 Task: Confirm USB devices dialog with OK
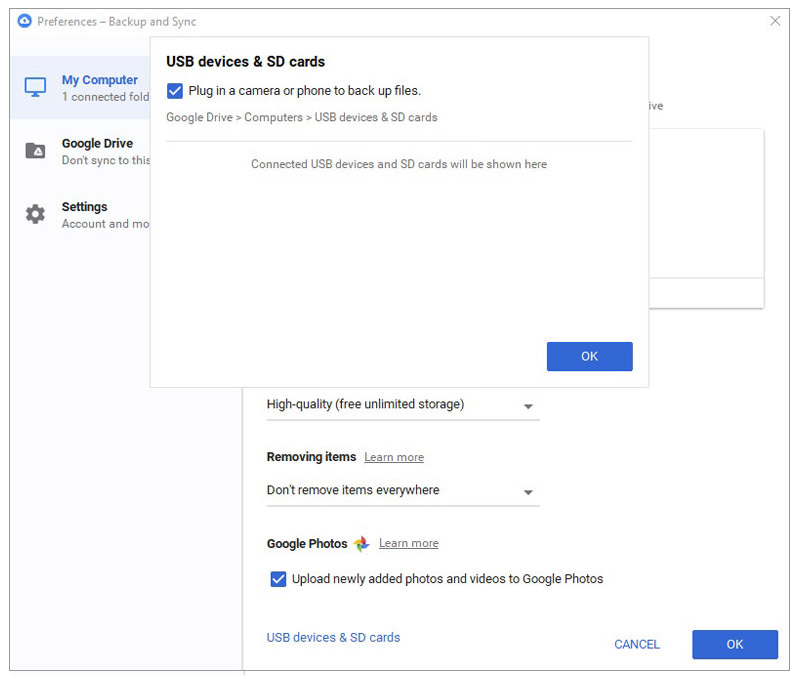589,357
